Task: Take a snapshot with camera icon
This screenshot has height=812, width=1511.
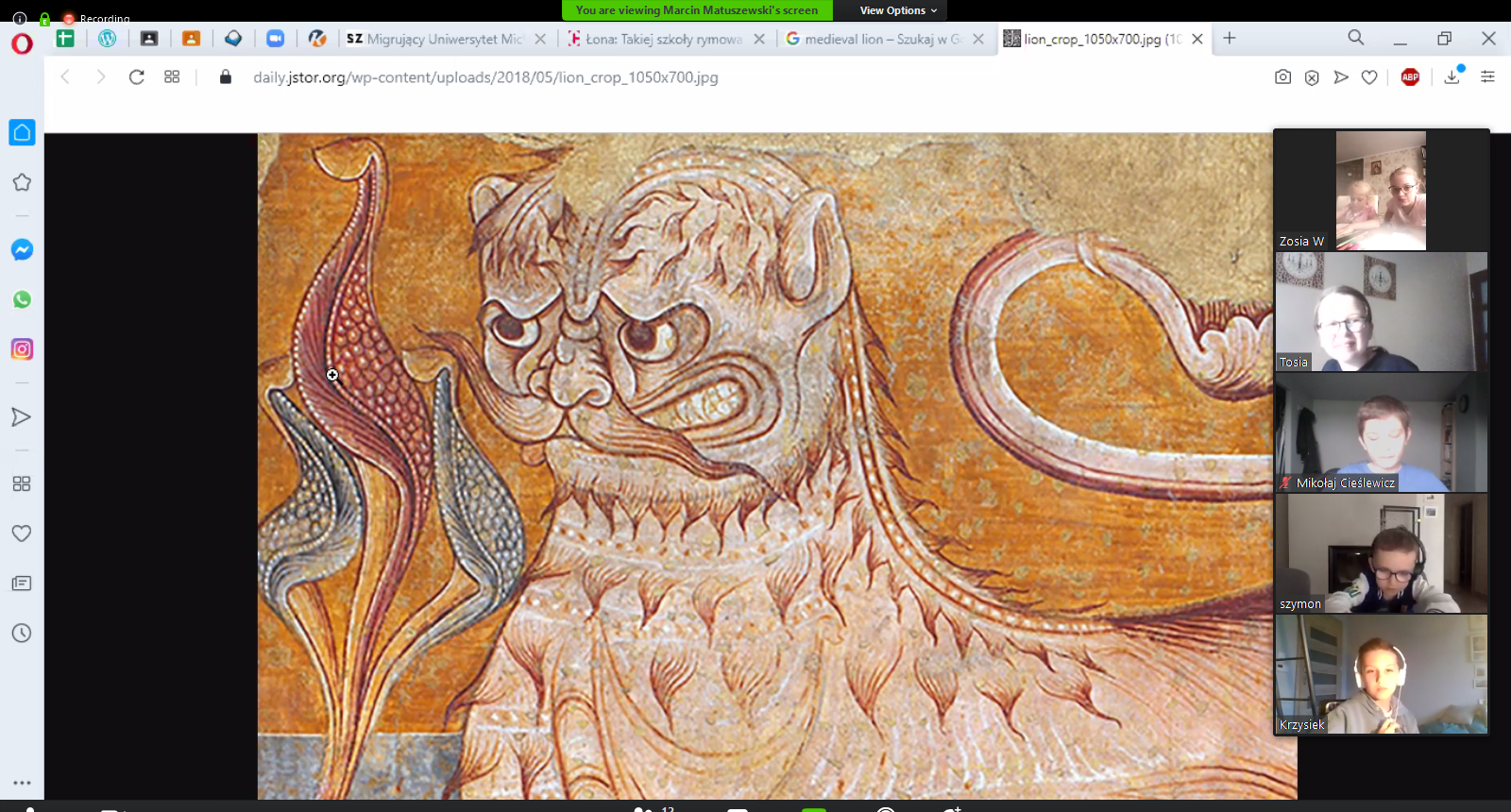Action: pyautogui.click(x=1282, y=77)
